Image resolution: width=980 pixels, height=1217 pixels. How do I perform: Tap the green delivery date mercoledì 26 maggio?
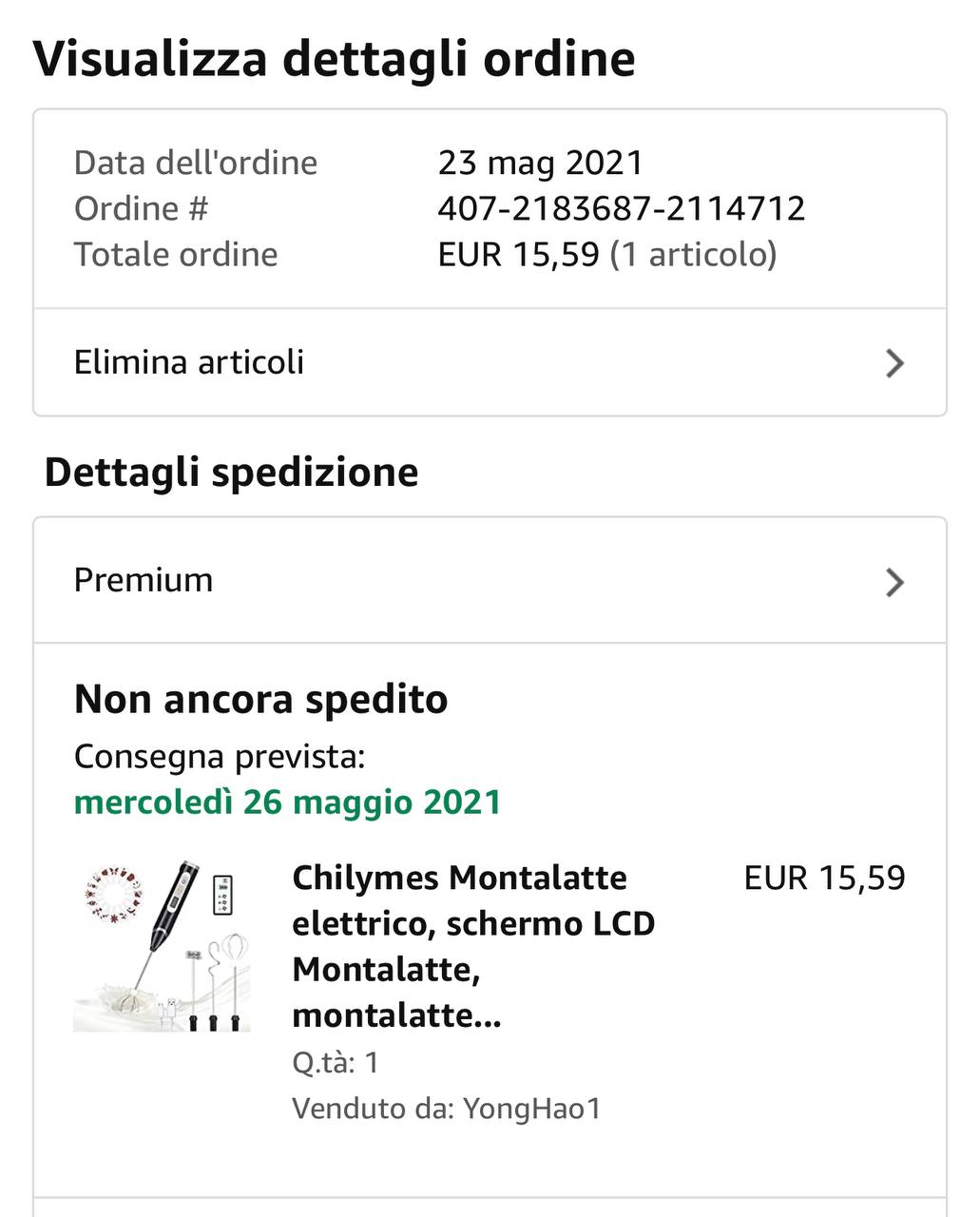[x=287, y=802]
